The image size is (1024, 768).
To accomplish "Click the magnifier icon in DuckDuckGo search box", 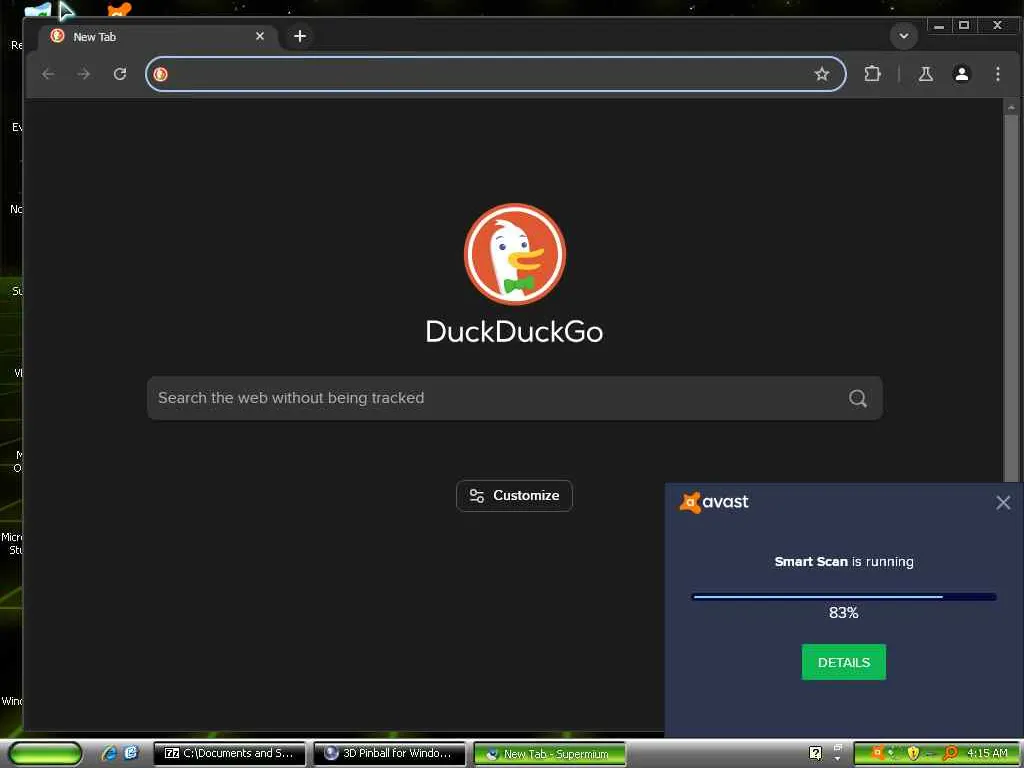I will pos(857,398).
